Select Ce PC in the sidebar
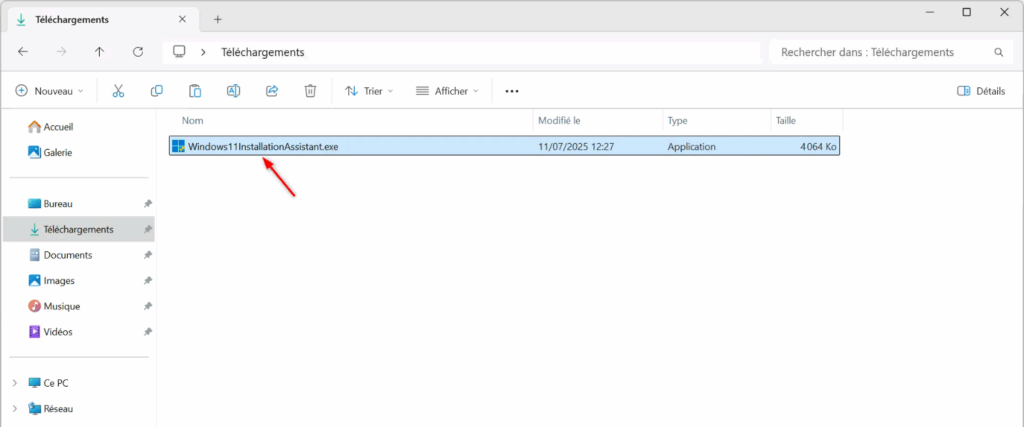1024x427 pixels. 48,383
